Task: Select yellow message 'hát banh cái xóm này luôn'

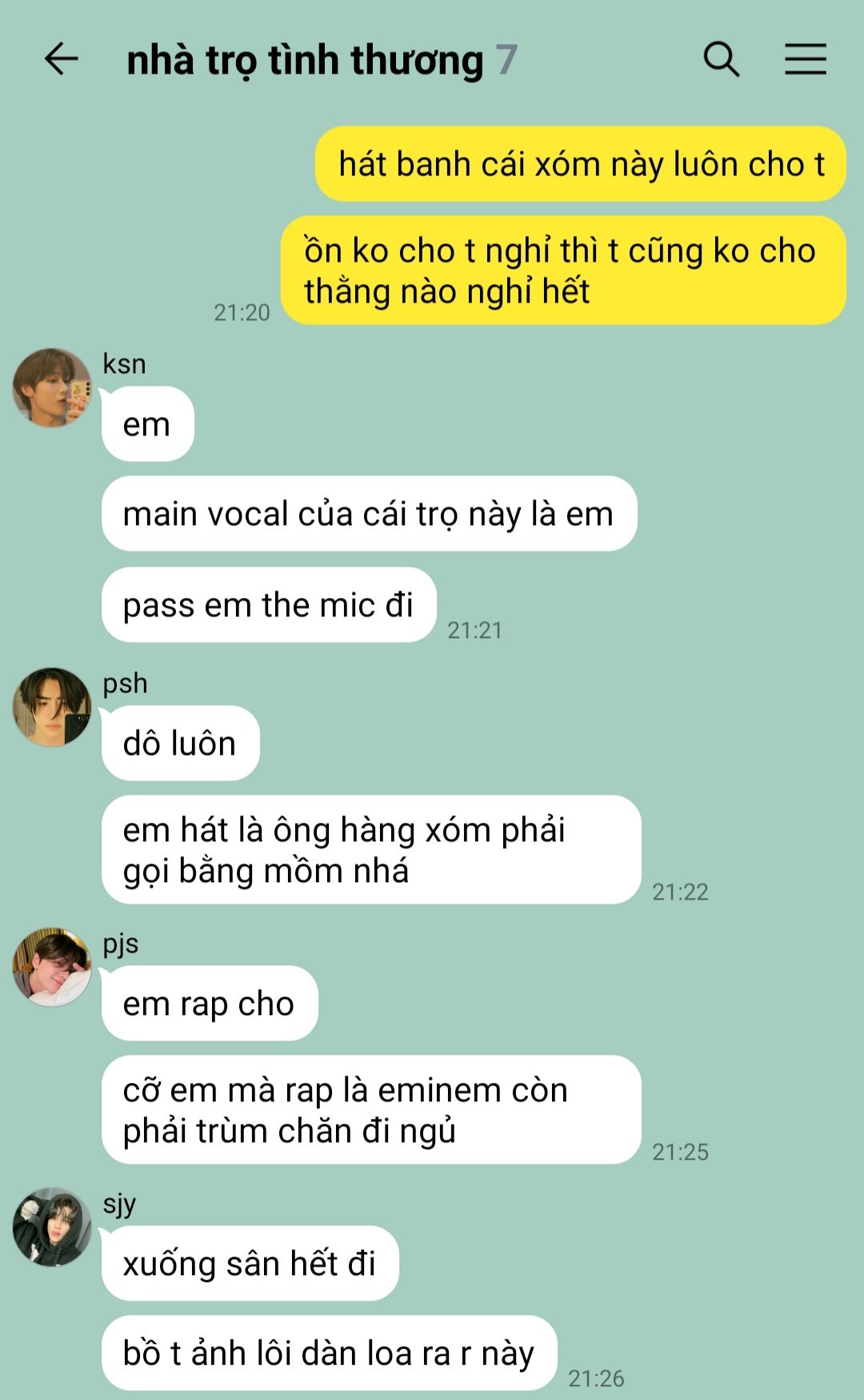Action: pyautogui.click(x=581, y=164)
